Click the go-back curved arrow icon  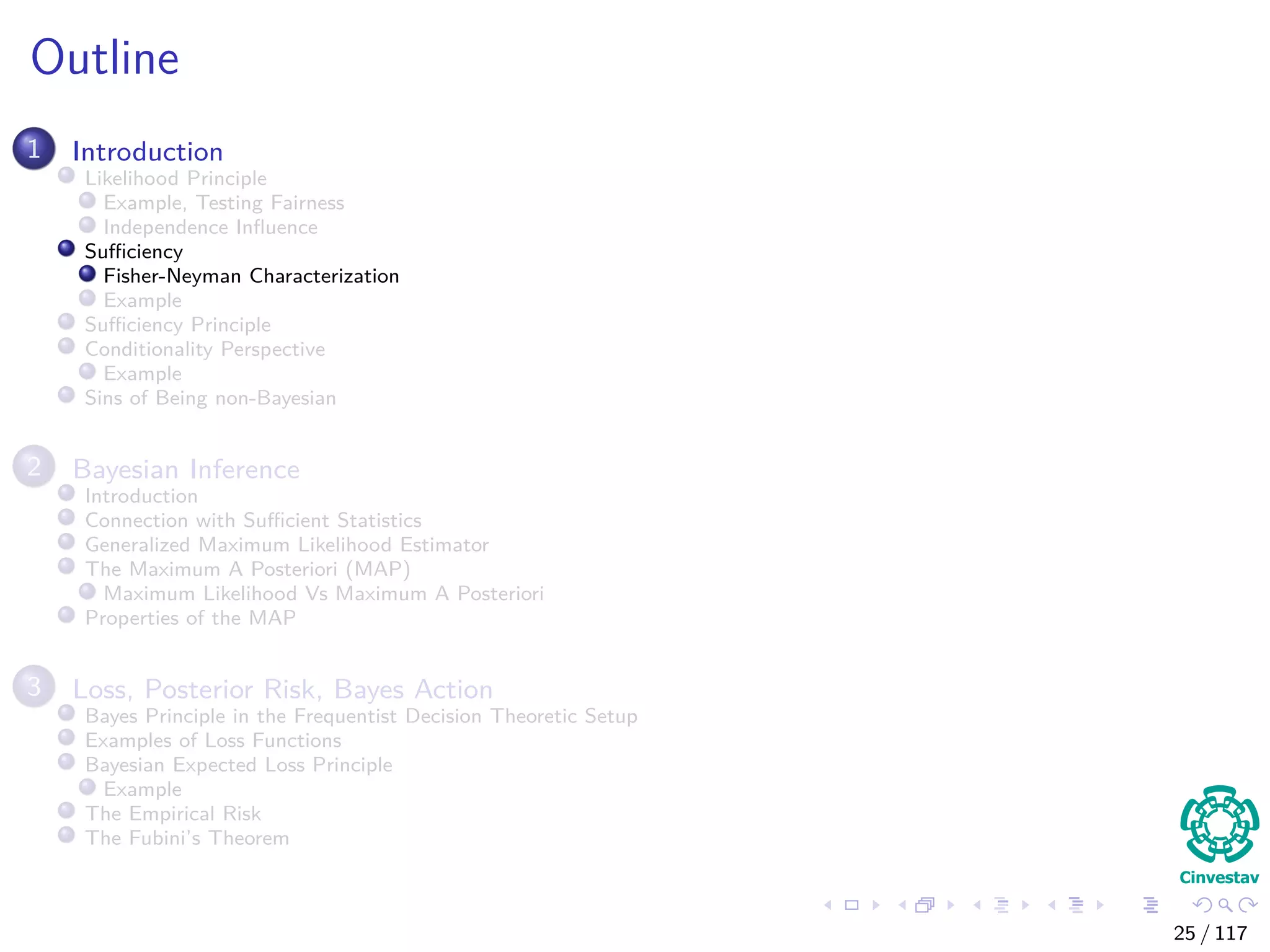[1202, 906]
